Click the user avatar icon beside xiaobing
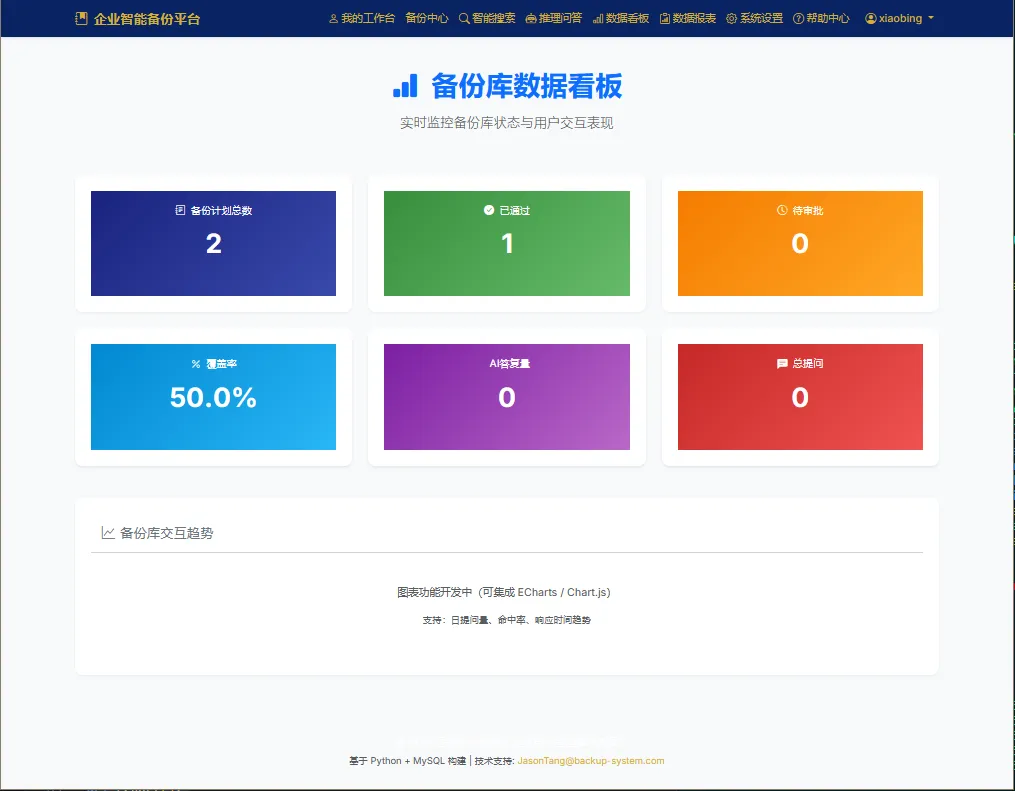 pos(871,19)
